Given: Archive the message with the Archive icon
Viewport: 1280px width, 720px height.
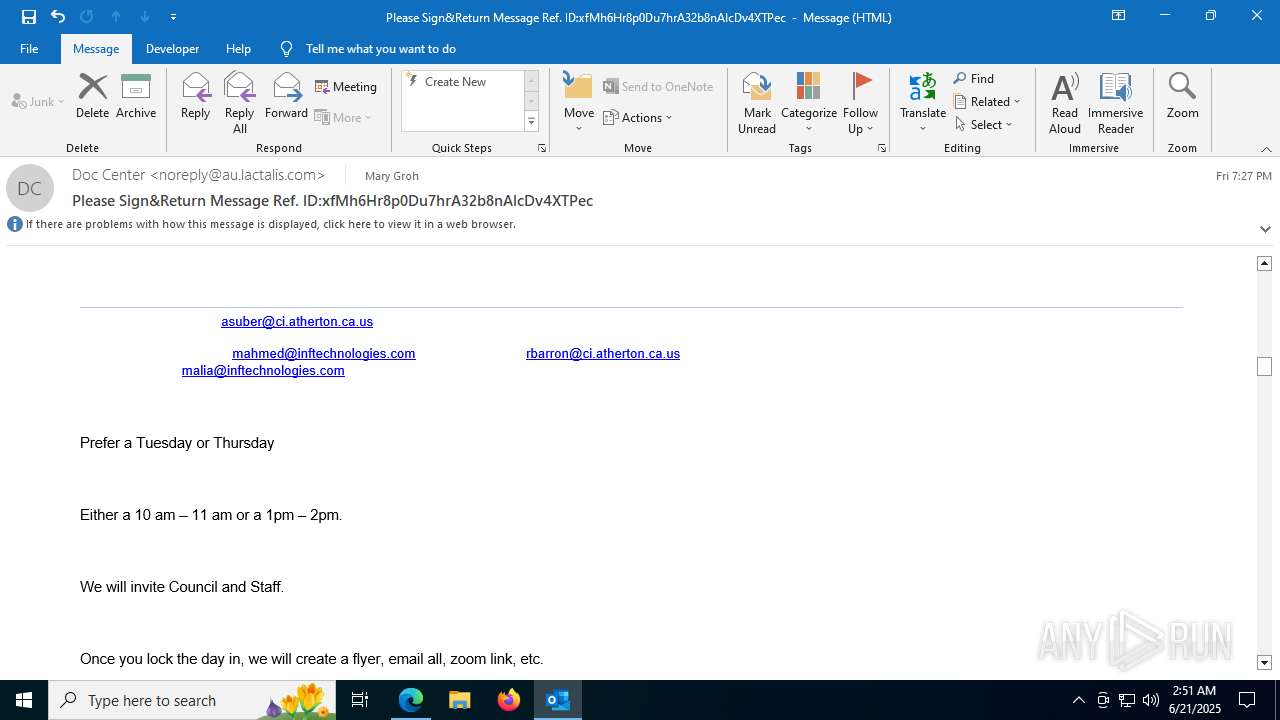Looking at the screenshot, I should pos(136,96).
